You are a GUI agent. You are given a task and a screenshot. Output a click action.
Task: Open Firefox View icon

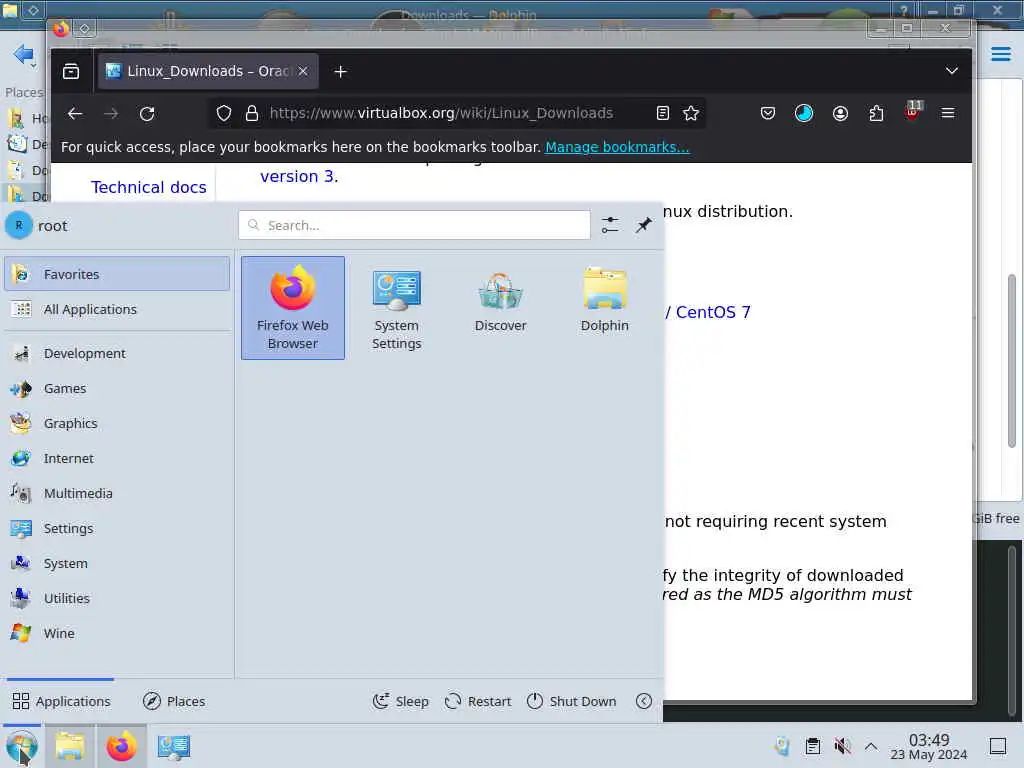(71, 71)
